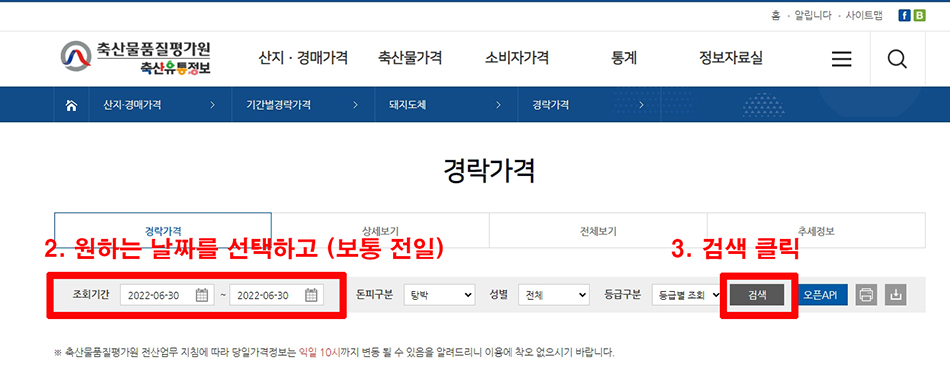Open end date calendar picker icon
950x377 pixels.
click(x=311, y=295)
